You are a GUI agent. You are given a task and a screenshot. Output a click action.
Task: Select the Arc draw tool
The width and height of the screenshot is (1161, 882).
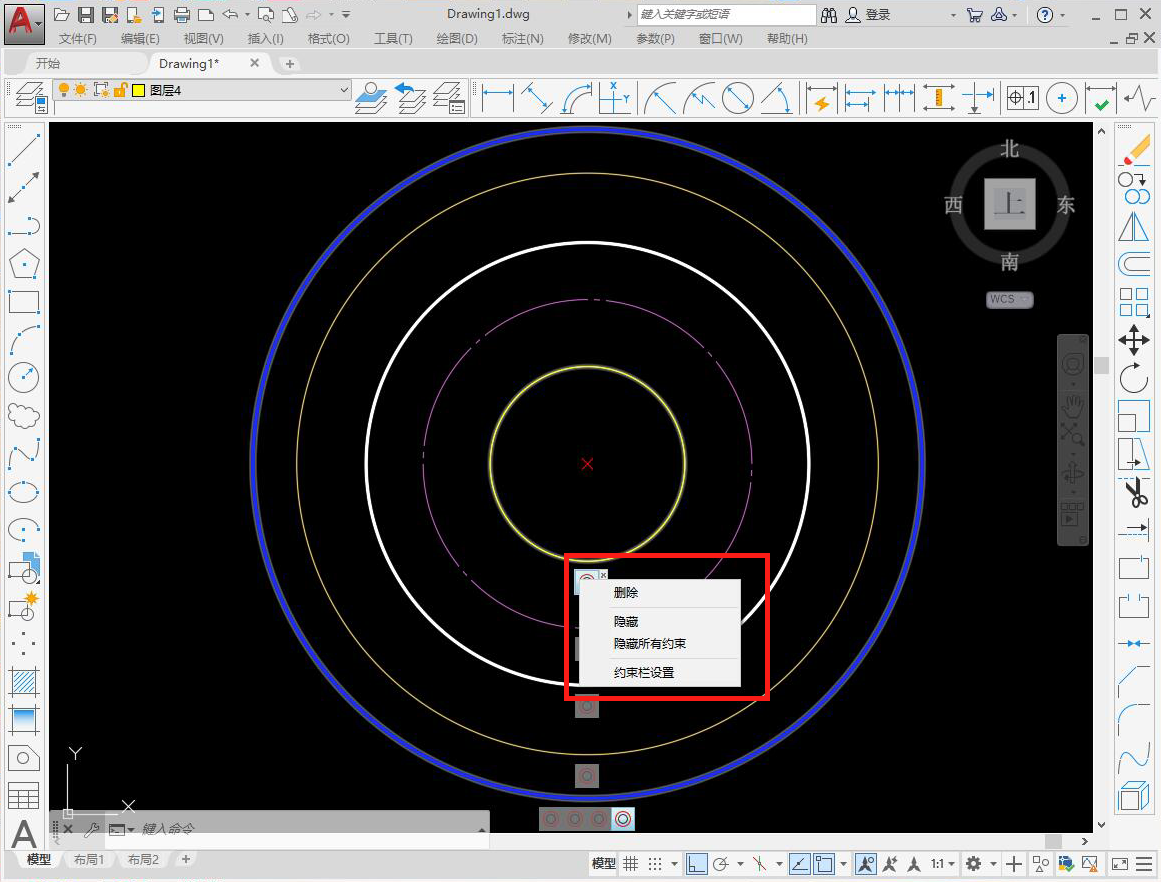tap(24, 340)
